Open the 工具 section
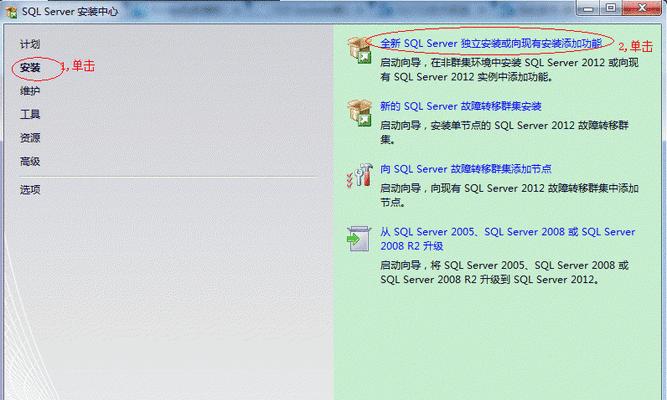This screenshot has height=400, width=667. tap(30, 114)
